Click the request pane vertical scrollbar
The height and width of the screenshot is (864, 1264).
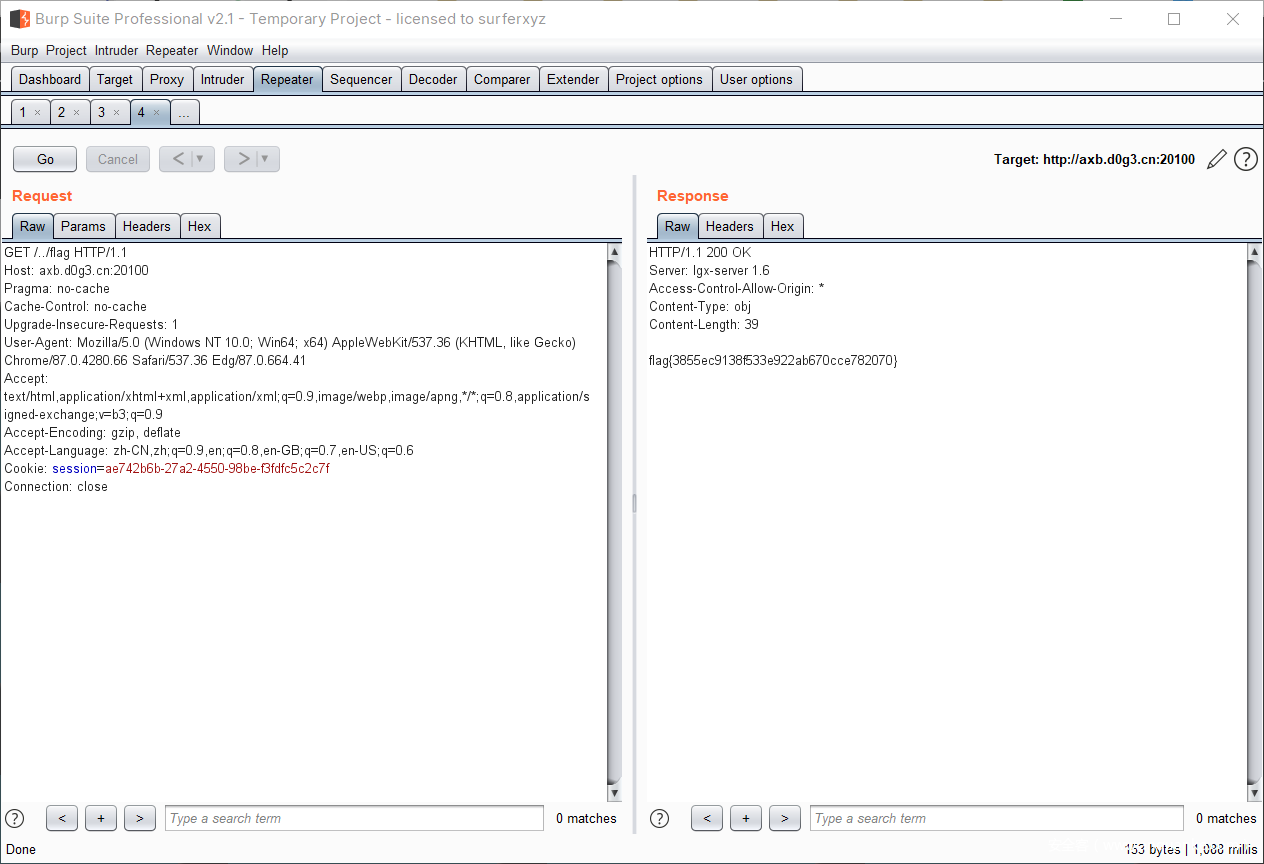615,522
